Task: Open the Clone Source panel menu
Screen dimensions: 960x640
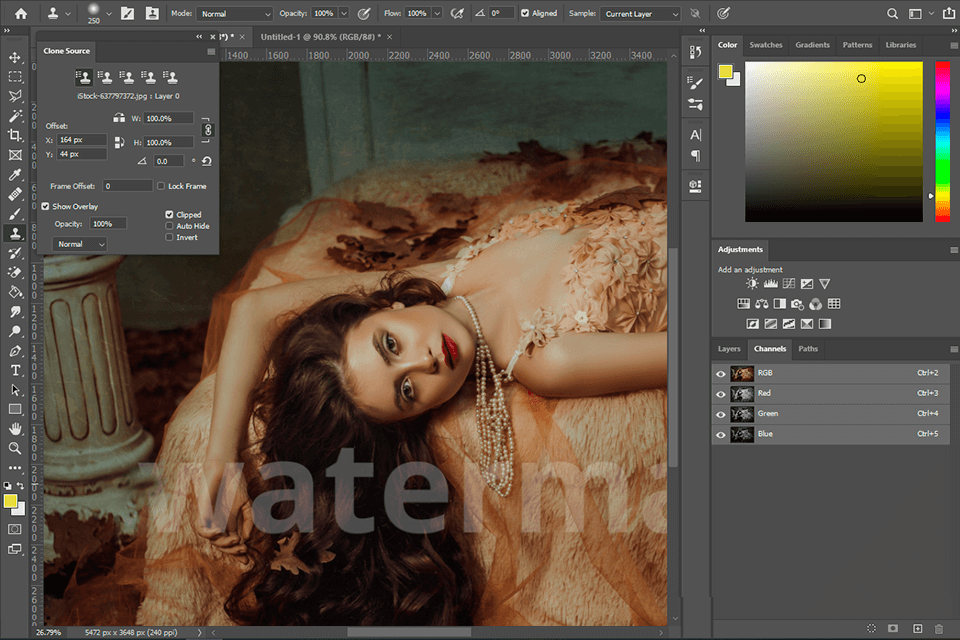Action: point(210,51)
